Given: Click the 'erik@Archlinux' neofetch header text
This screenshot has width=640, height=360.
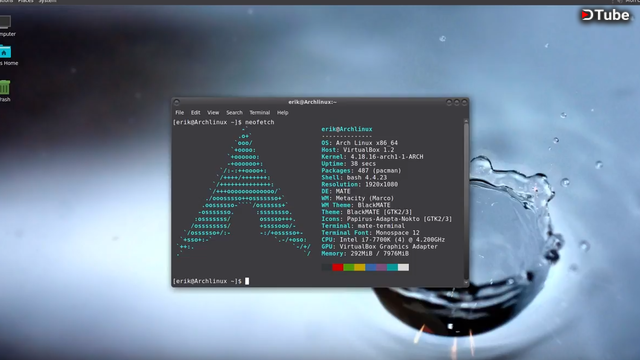Looking at the screenshot, I should pos(347,129).
